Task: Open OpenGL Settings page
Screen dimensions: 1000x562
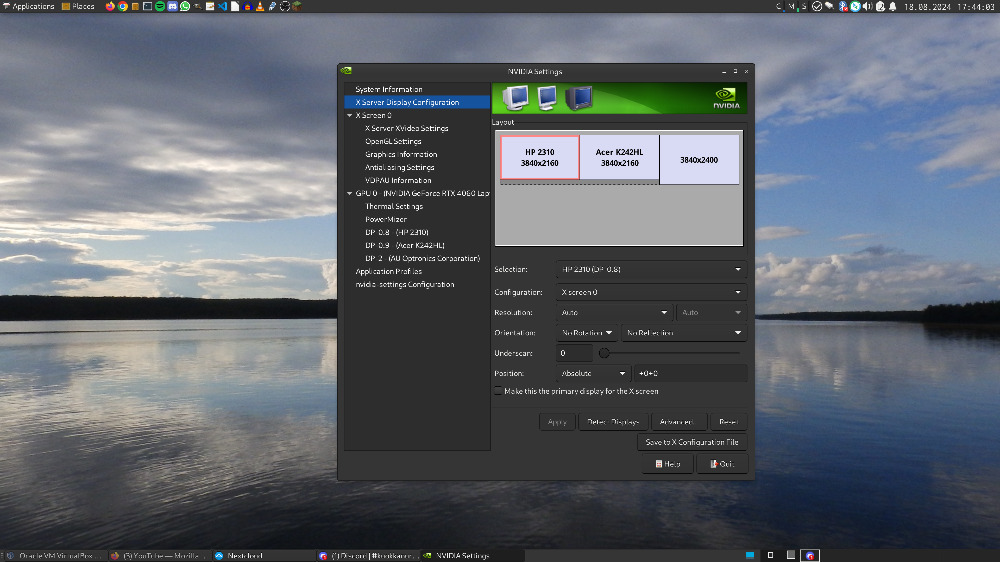Action: [393, 142]
